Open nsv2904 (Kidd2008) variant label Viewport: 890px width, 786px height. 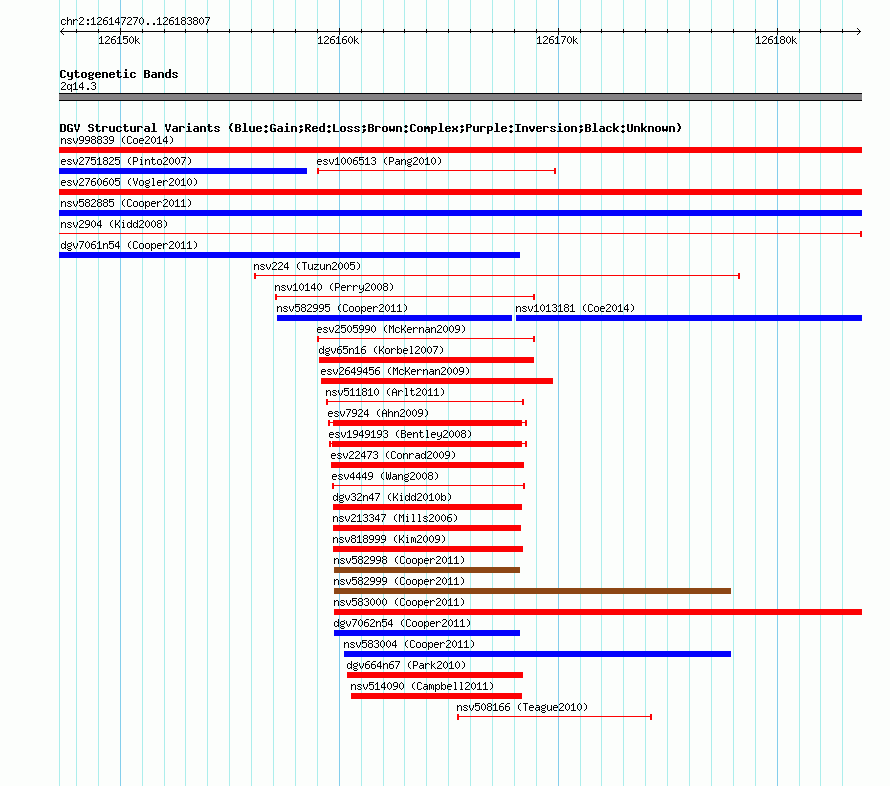point(114,224)
